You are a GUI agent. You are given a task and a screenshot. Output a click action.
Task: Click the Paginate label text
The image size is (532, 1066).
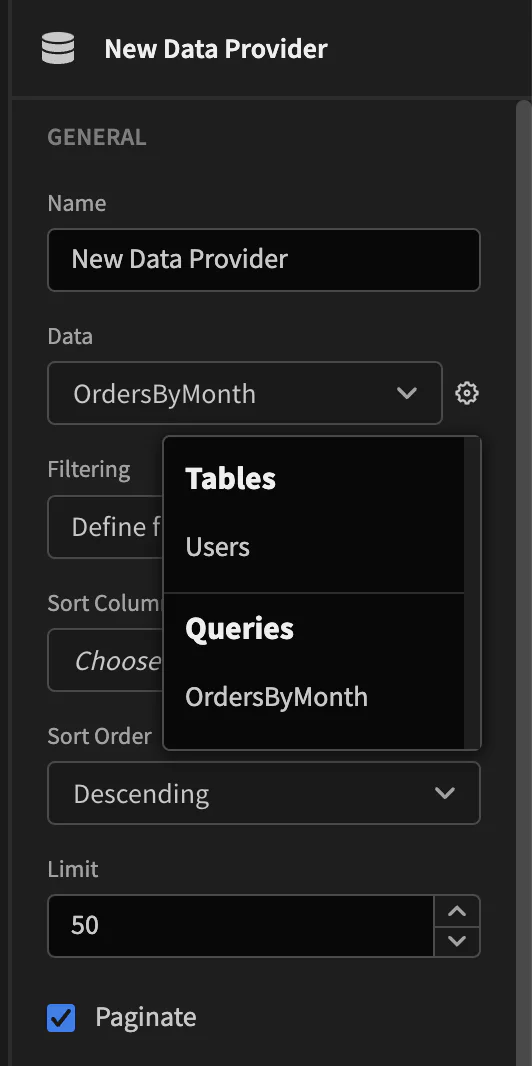145,1018
